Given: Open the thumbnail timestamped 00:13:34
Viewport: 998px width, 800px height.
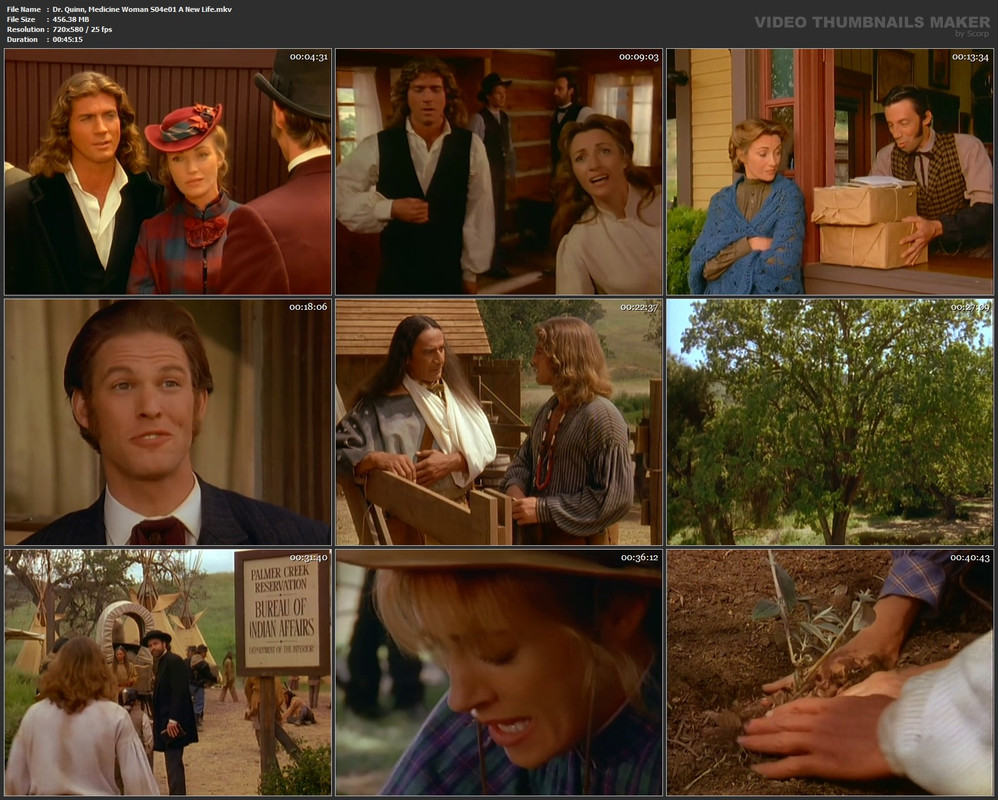Looking at the screenshot, I should [x=830, y=172].
